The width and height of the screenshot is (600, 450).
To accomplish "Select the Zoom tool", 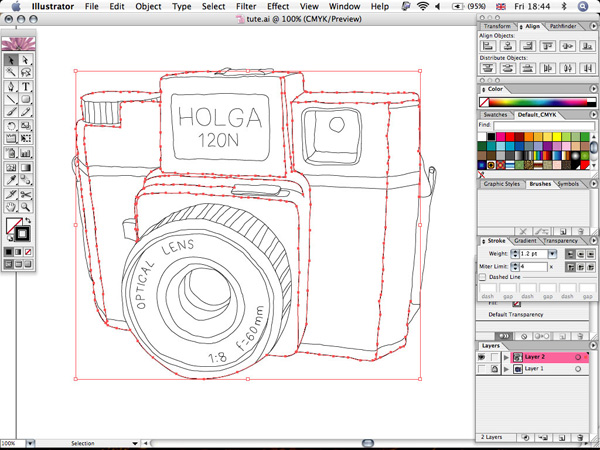I will [x=25, y=207].
